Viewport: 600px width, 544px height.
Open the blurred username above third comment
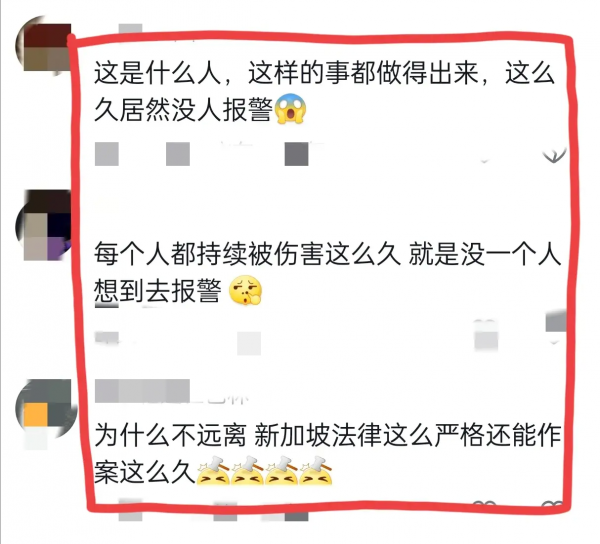point(142,391)
